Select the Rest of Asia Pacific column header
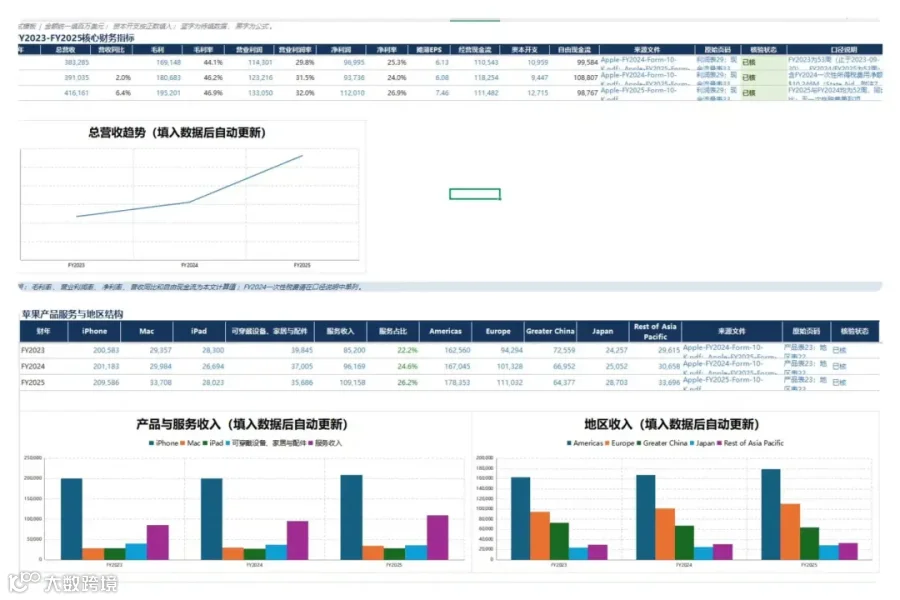 [655, 331]
